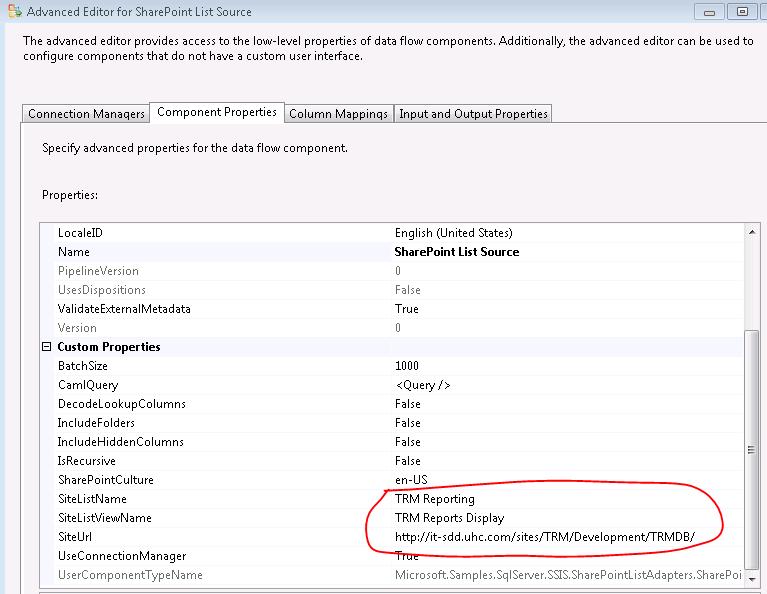Select the DecodeLookupColumns False value
The image size is (767, 594).
[408, 404]
